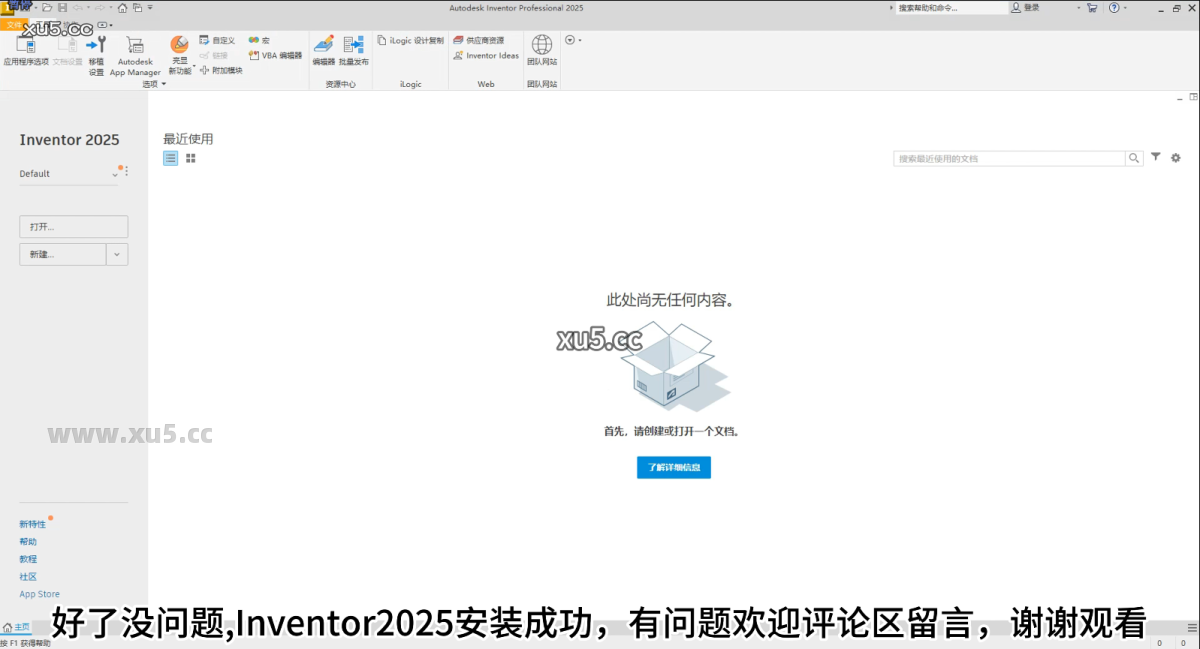Open the 选项 panel dropdown in ribbon

(163, 84)
